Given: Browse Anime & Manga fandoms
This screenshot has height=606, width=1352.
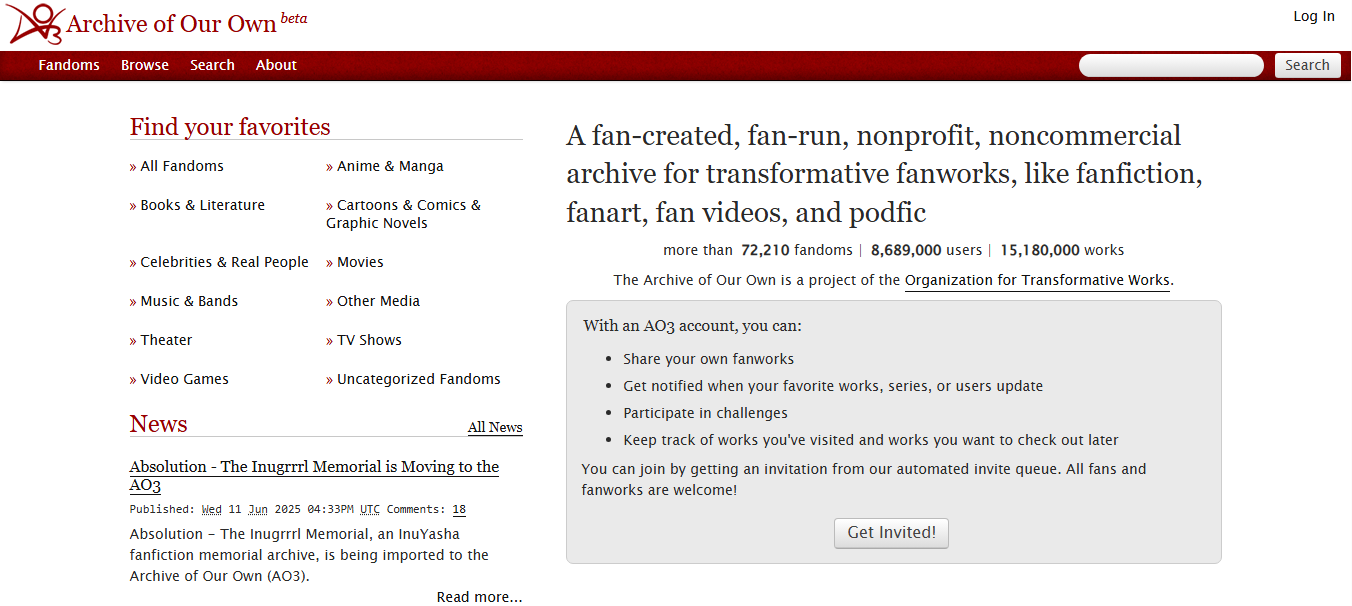Looking at the screenshot, I should pos(390,166).
